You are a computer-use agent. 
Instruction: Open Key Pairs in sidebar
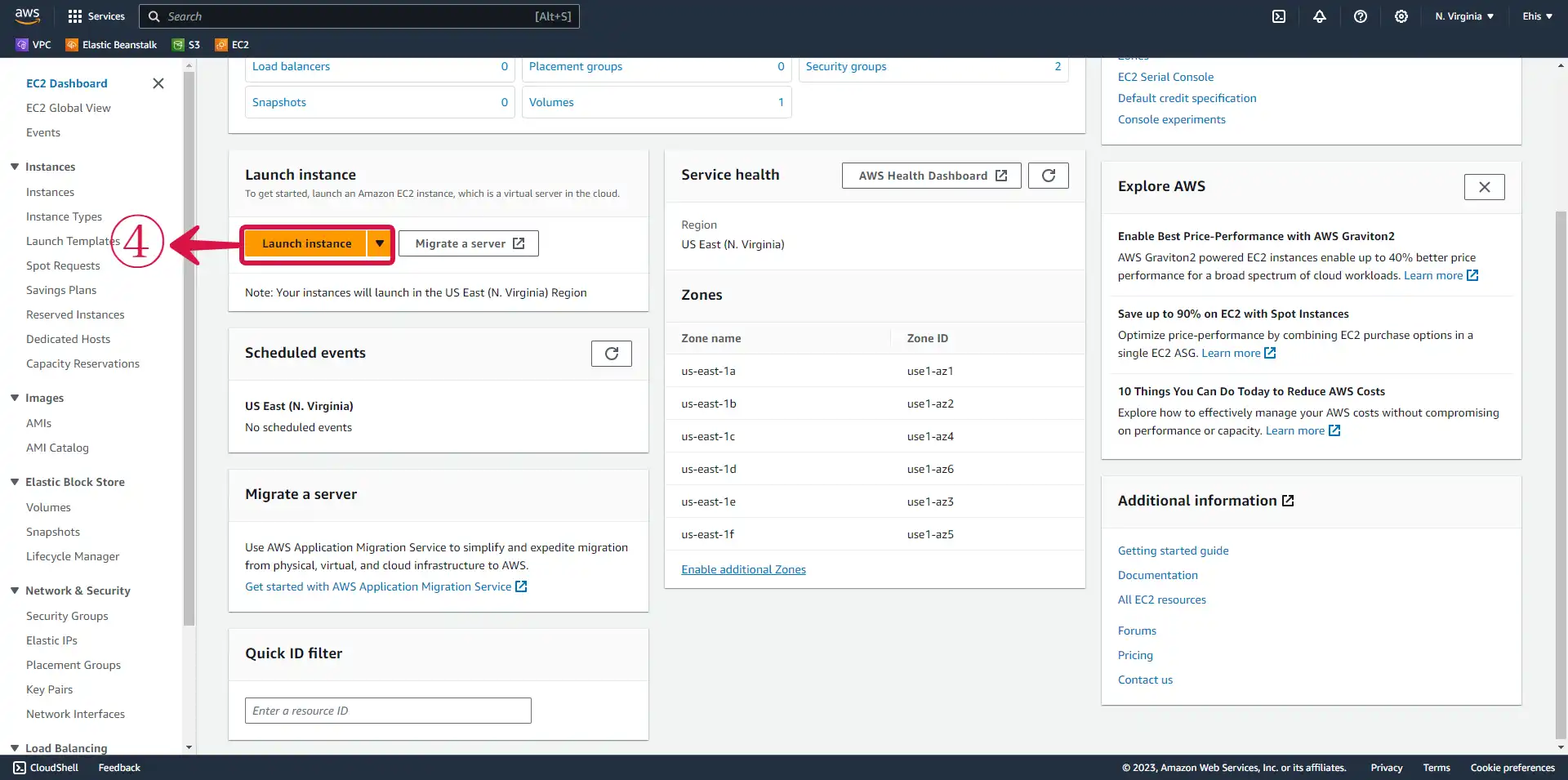pos(49,689)
